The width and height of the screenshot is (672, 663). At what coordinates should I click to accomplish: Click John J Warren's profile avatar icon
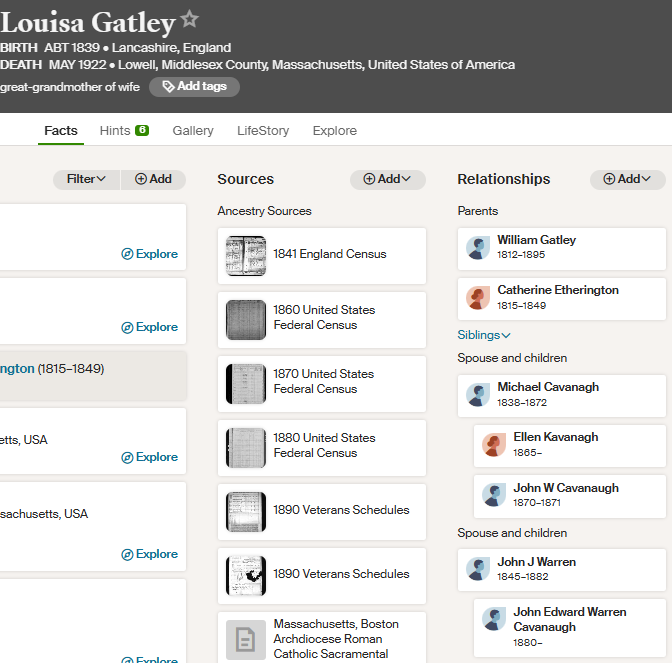coord(478,570)
